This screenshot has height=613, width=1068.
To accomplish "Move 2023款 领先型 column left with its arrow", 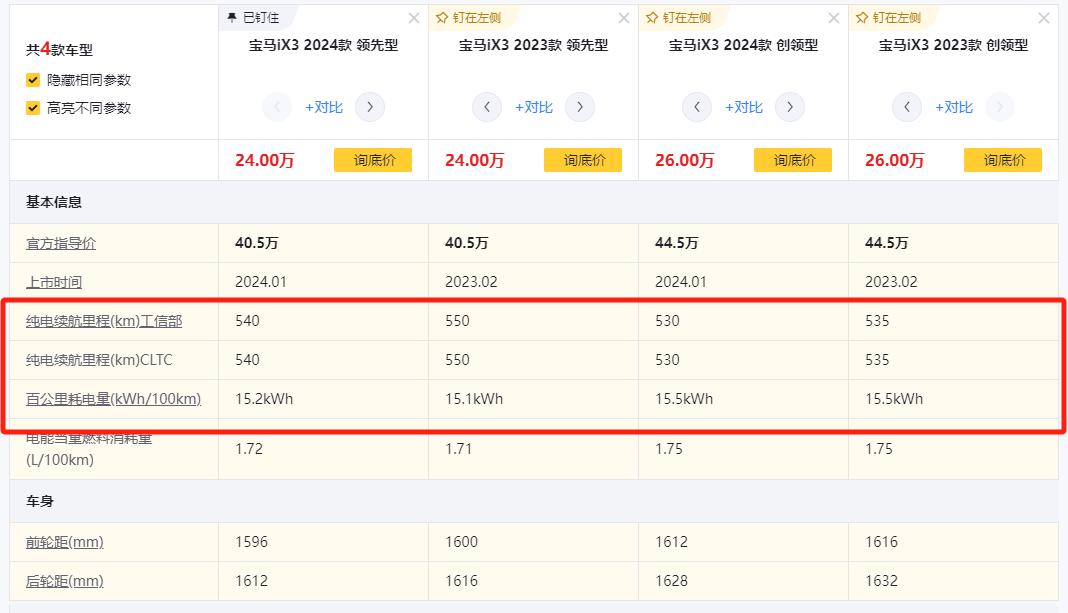I will (x=487, y=107).
